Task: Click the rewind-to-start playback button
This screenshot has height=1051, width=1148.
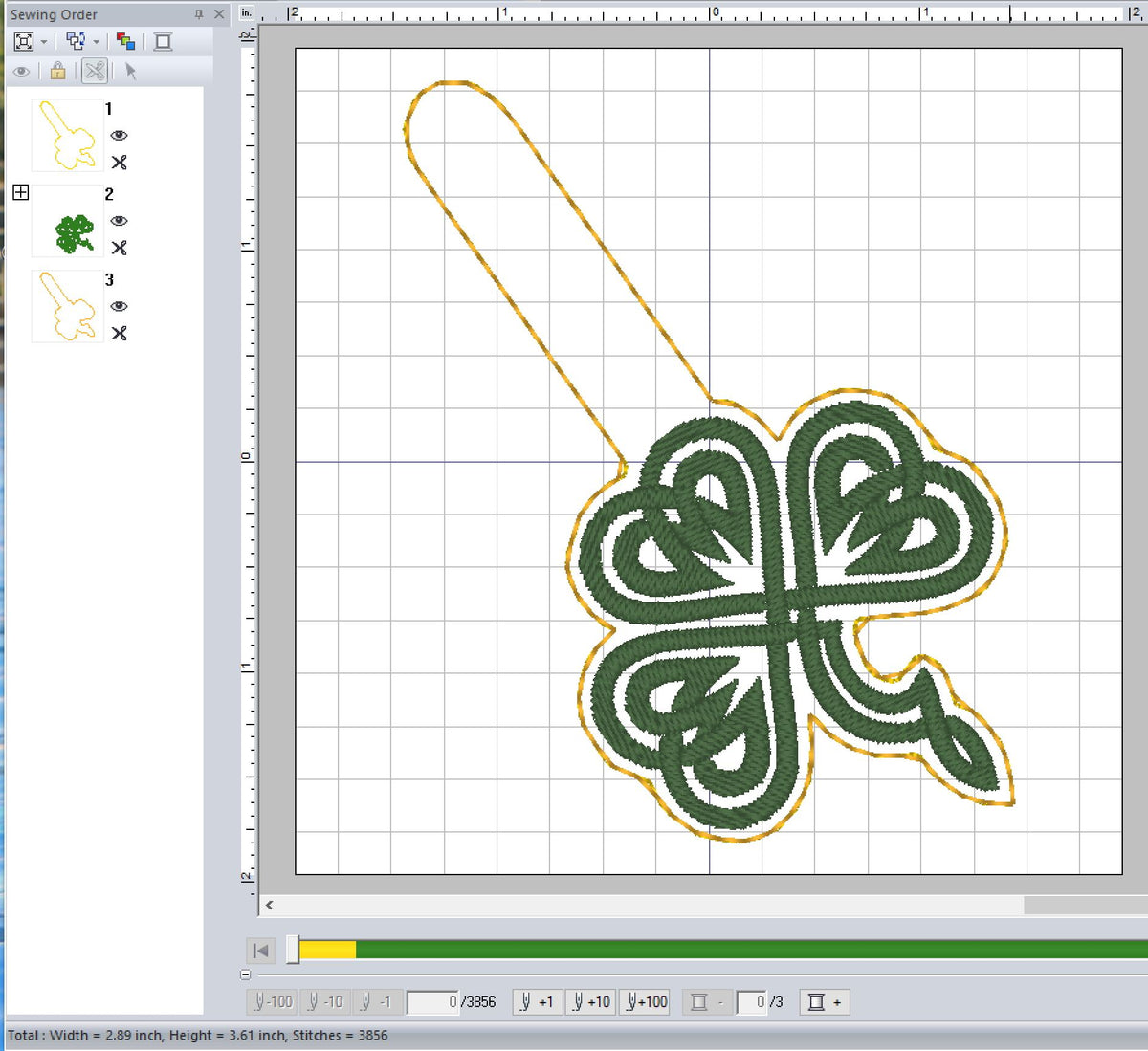Action: (x=259, y=951)
